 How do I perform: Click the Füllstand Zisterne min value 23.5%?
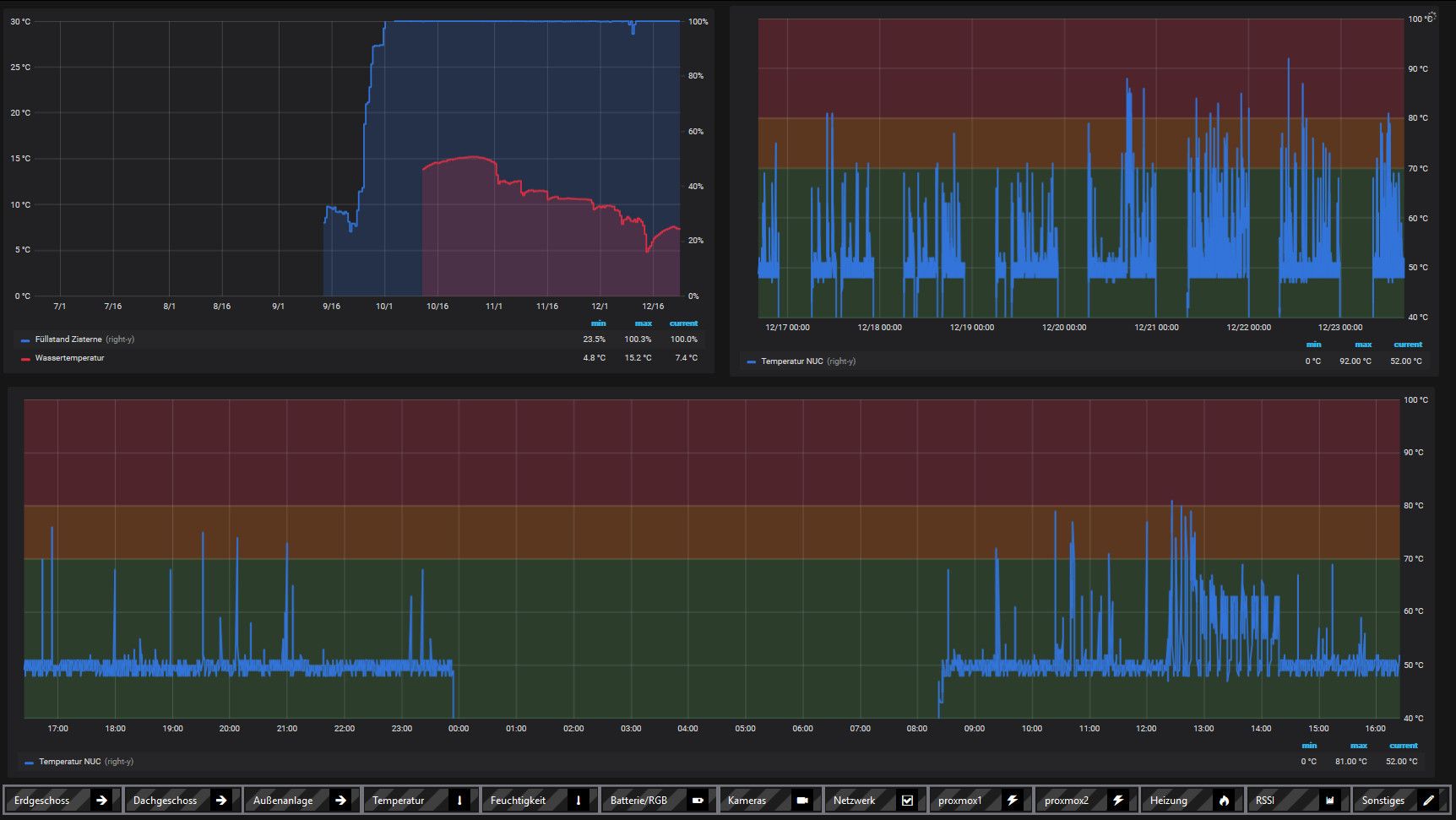(x=594, y=339)
